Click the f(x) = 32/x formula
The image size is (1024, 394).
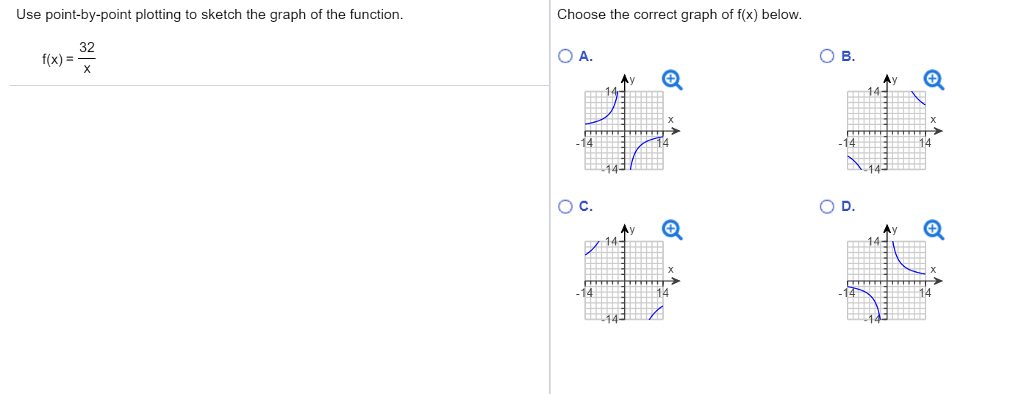coord(69,58)
